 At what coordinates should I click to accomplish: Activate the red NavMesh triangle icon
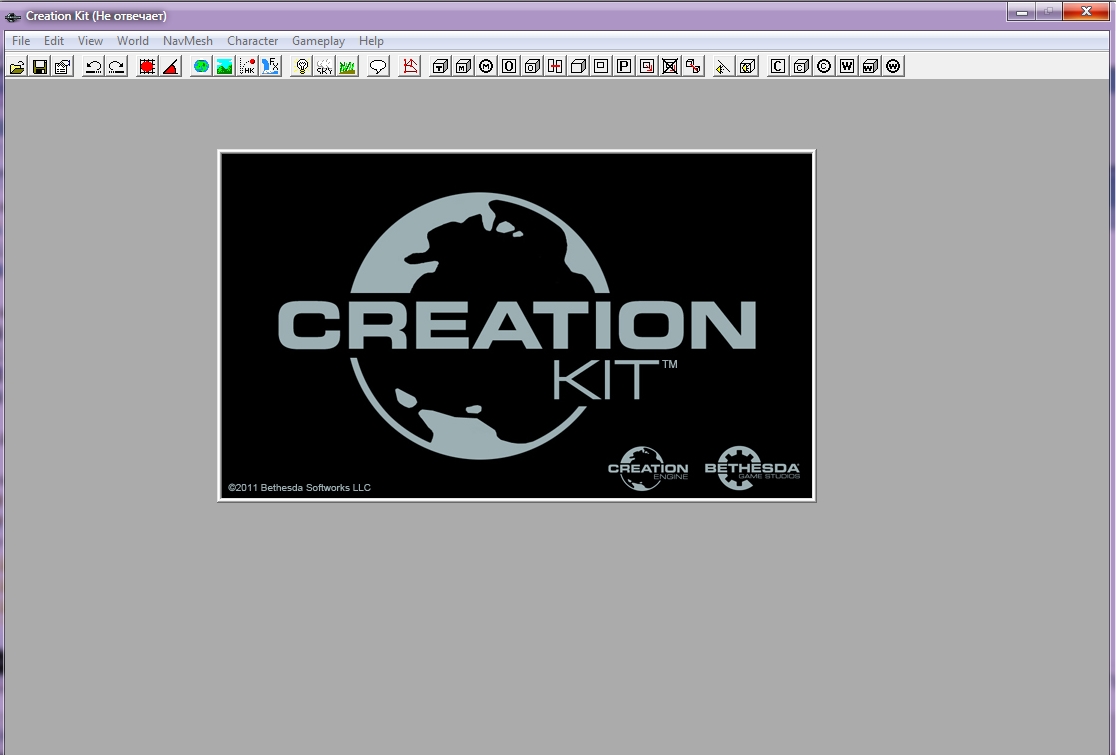[x=410, y=67]
